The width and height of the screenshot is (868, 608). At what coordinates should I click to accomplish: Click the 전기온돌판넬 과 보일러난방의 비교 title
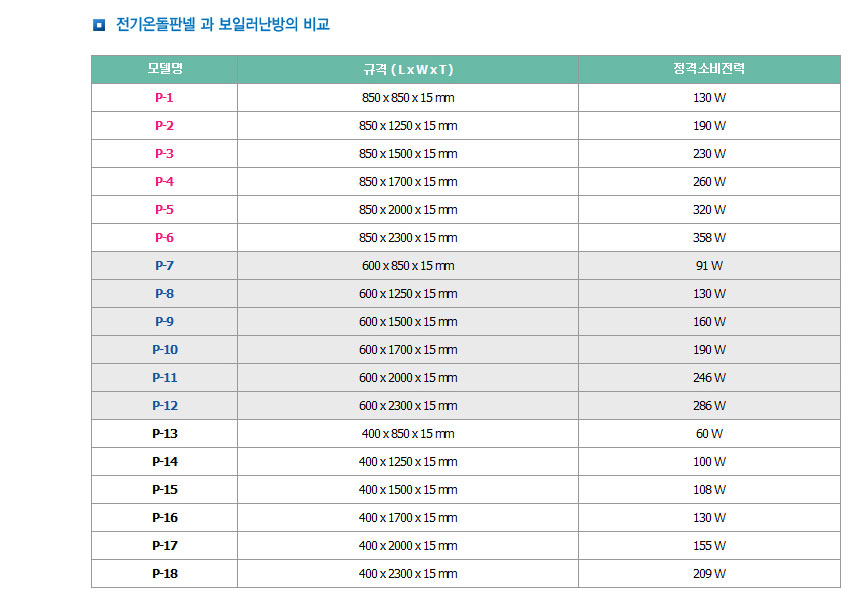point(223,25)
